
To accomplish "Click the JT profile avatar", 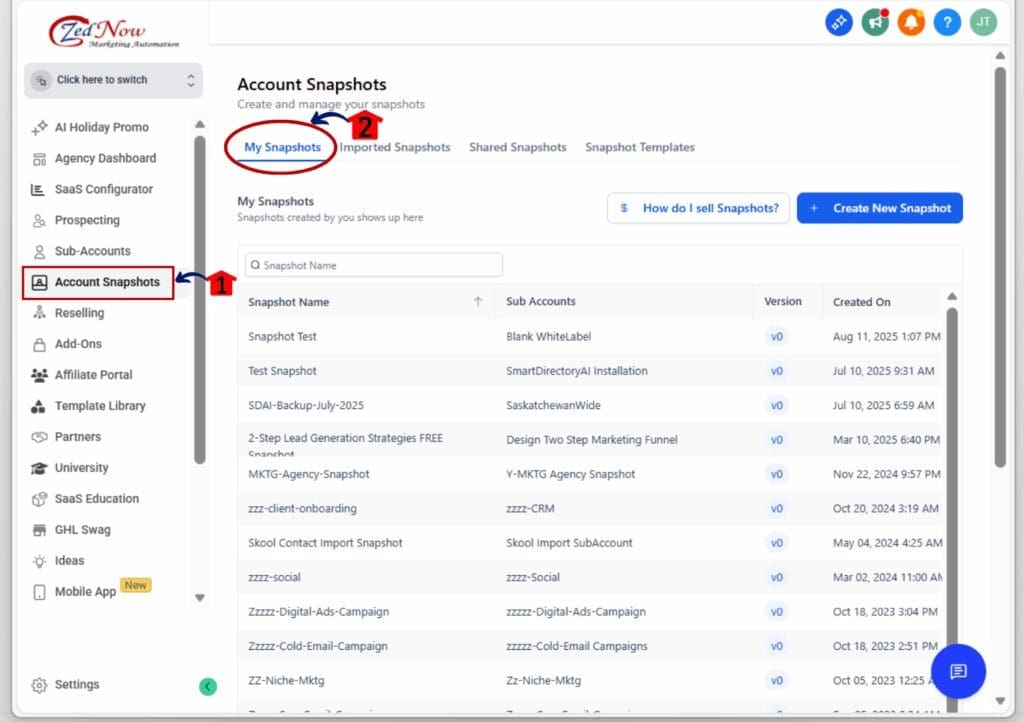I will (x=982, y=22).
